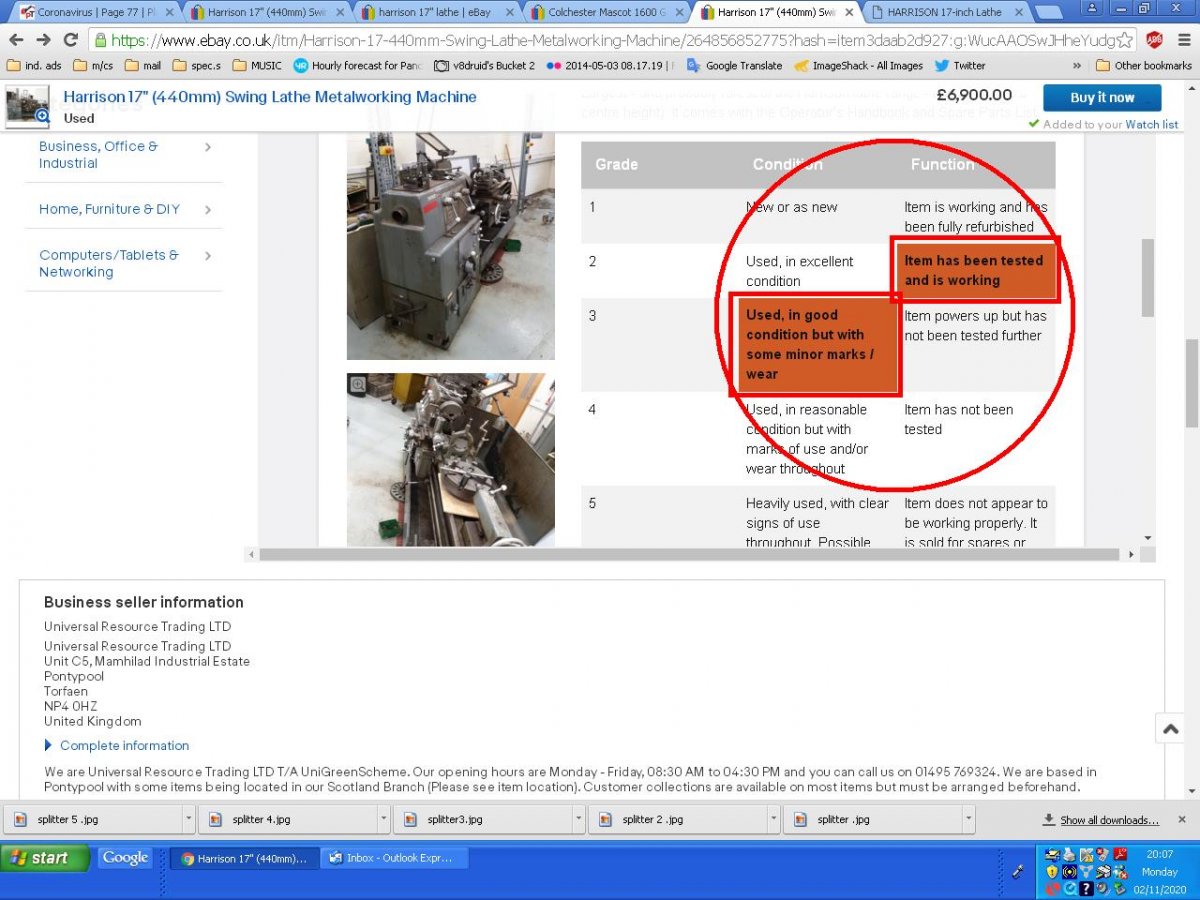Open the upper grey lathe photo
Viewport: 1200px width, 900px height.
point(450,245)
